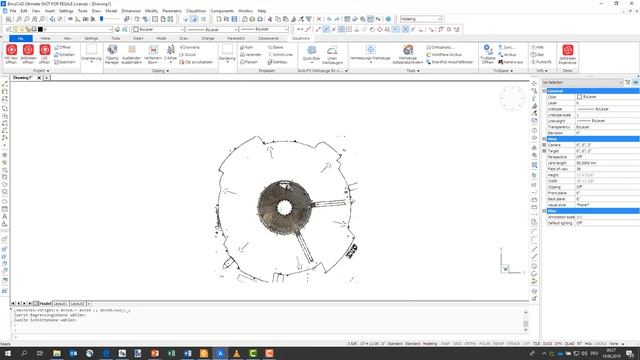Viewport: 640px width, 360px height.
Task: Click the blue help icon in top toolbar
Action: point(388,19)
